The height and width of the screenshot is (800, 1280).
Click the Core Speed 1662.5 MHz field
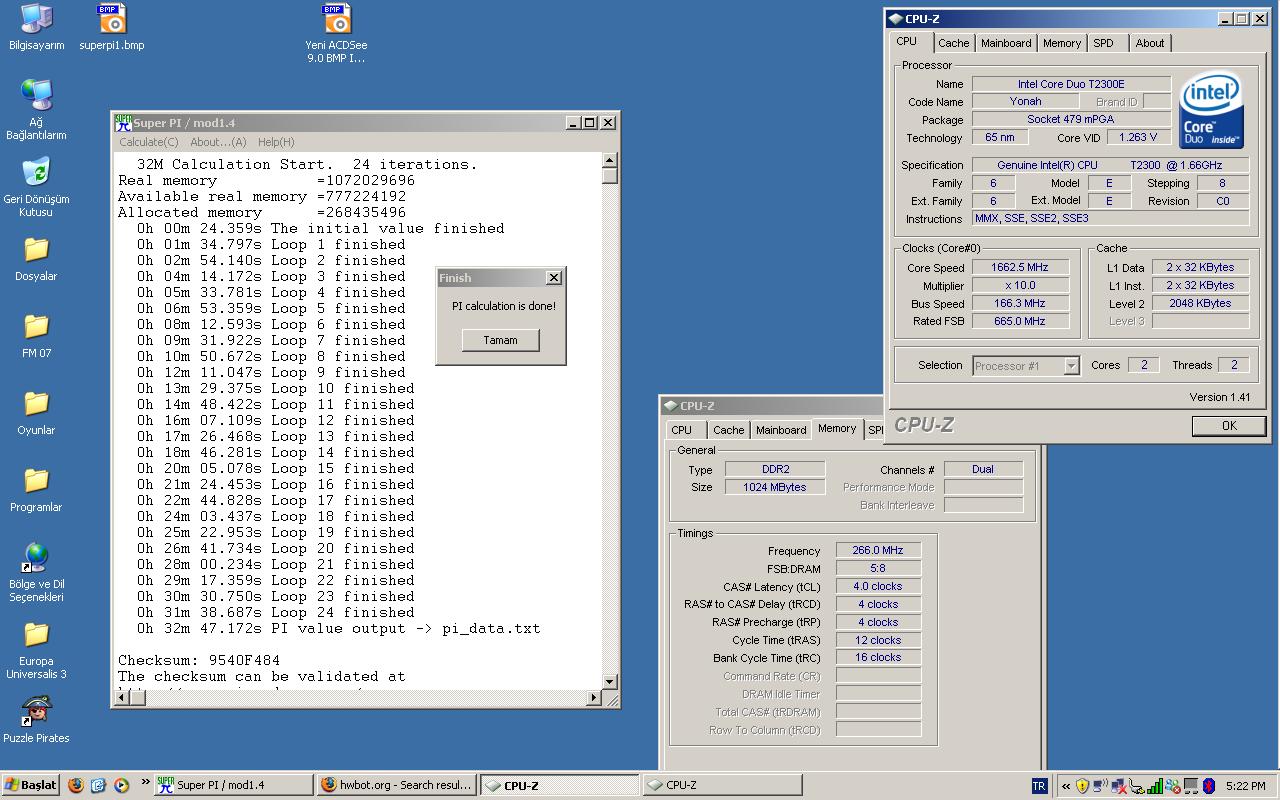pos(1020,268)
